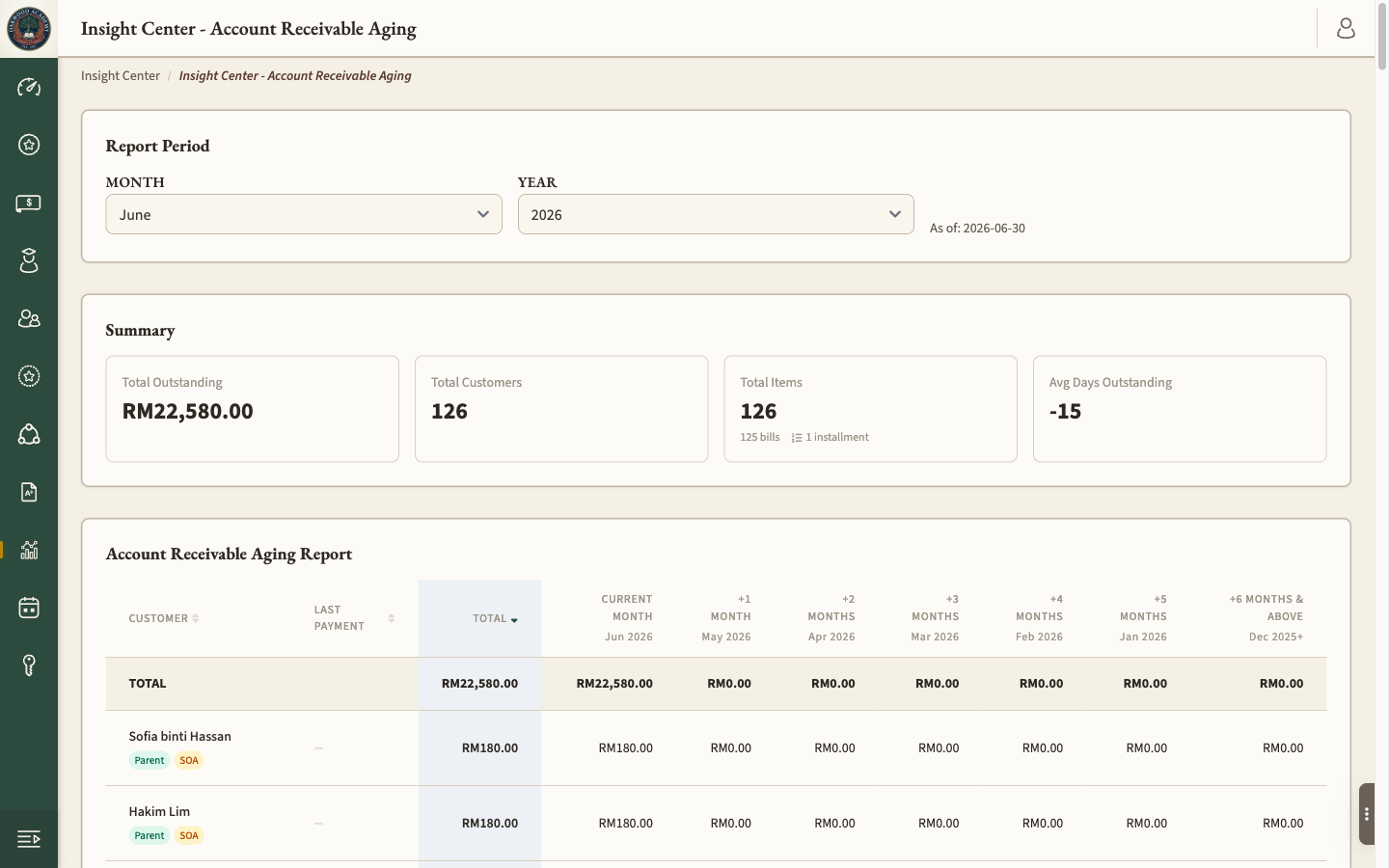Open the student graduate sidebar icon

coord(29,260)
